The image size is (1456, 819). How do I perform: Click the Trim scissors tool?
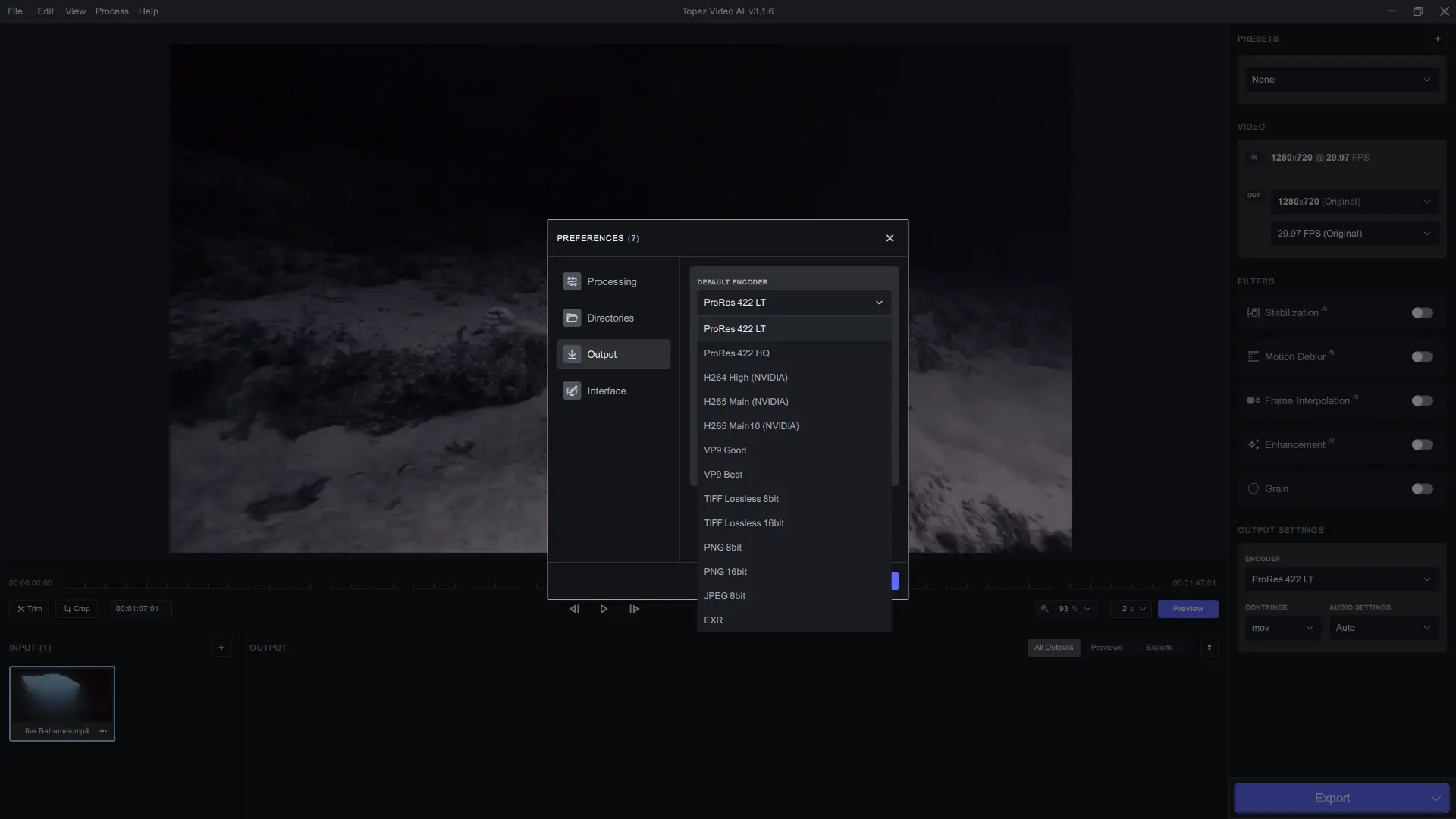tap(30, 609)
